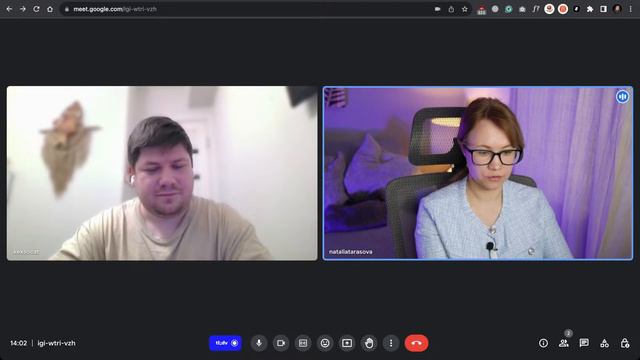Viewport: 640px width, 360px height.
Task: Open the Extensions puzzle menu
Action: click(590, 9)
